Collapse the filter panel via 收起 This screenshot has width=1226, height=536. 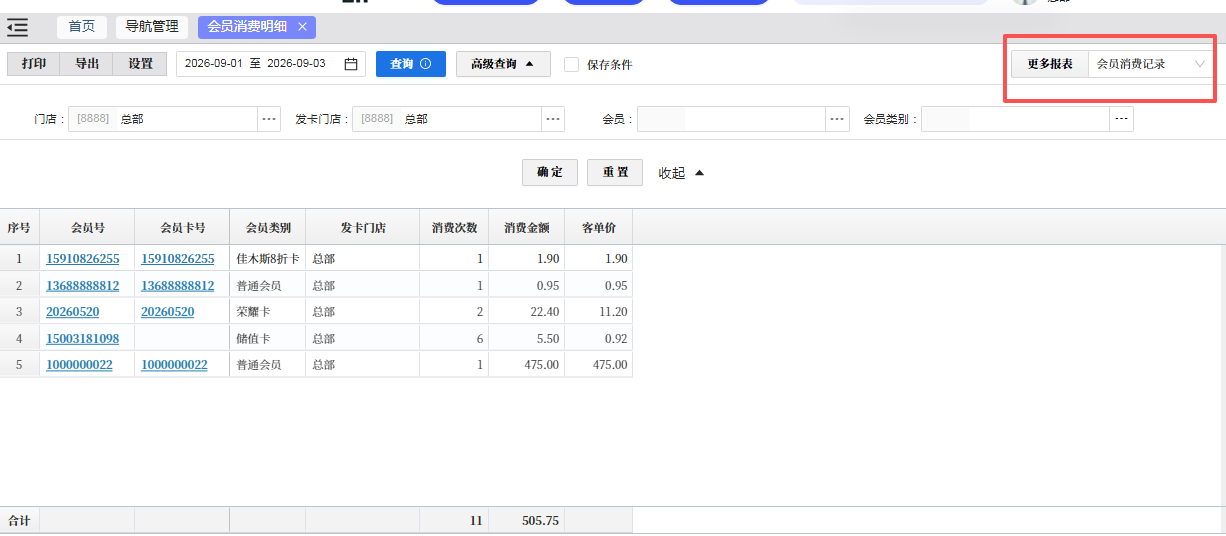pos(682,173)
